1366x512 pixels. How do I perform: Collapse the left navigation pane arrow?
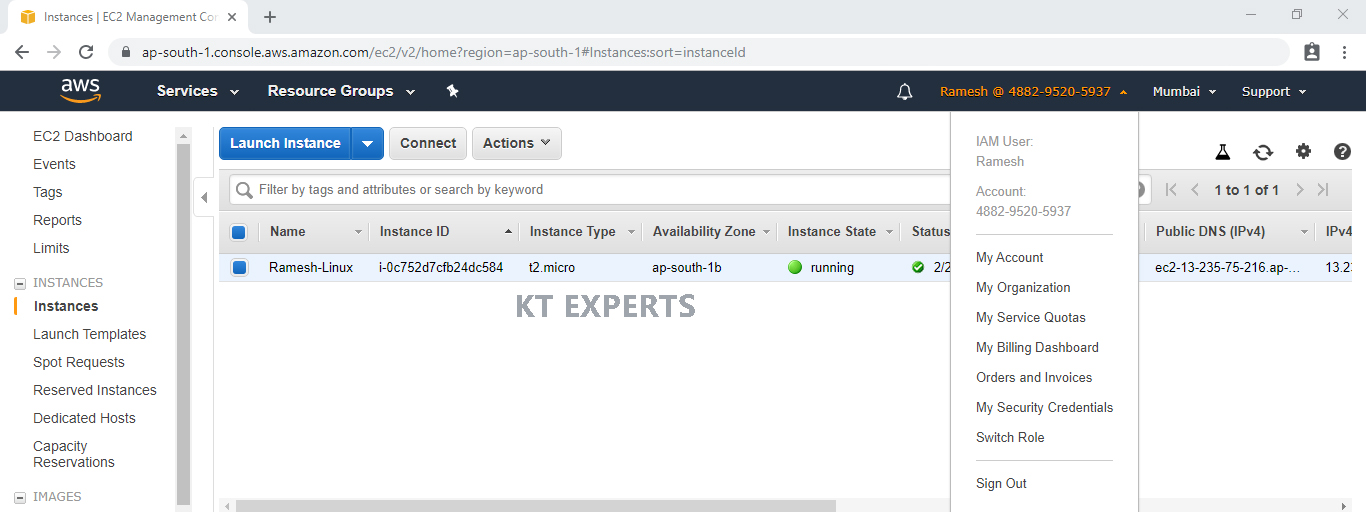point(204,197)
